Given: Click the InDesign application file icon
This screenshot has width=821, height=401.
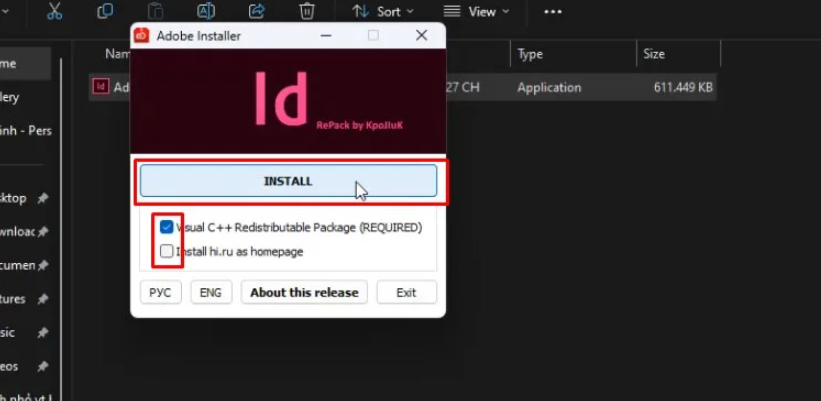Looking at the screenshot, I should (x=100, y=87).
